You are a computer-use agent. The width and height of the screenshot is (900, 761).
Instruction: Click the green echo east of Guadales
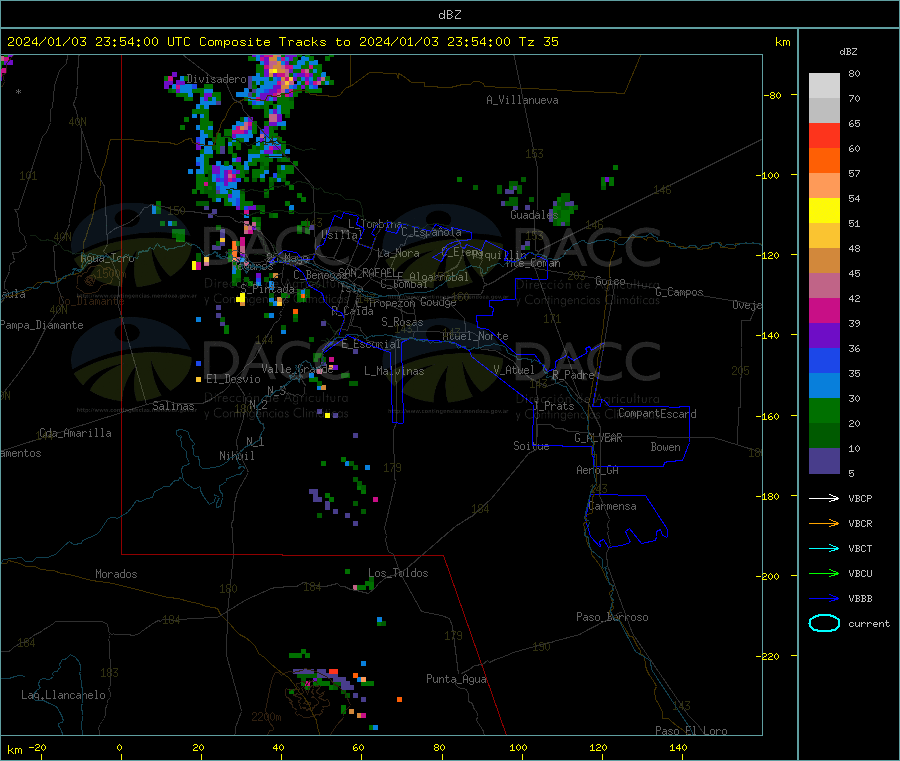point(565,208)
